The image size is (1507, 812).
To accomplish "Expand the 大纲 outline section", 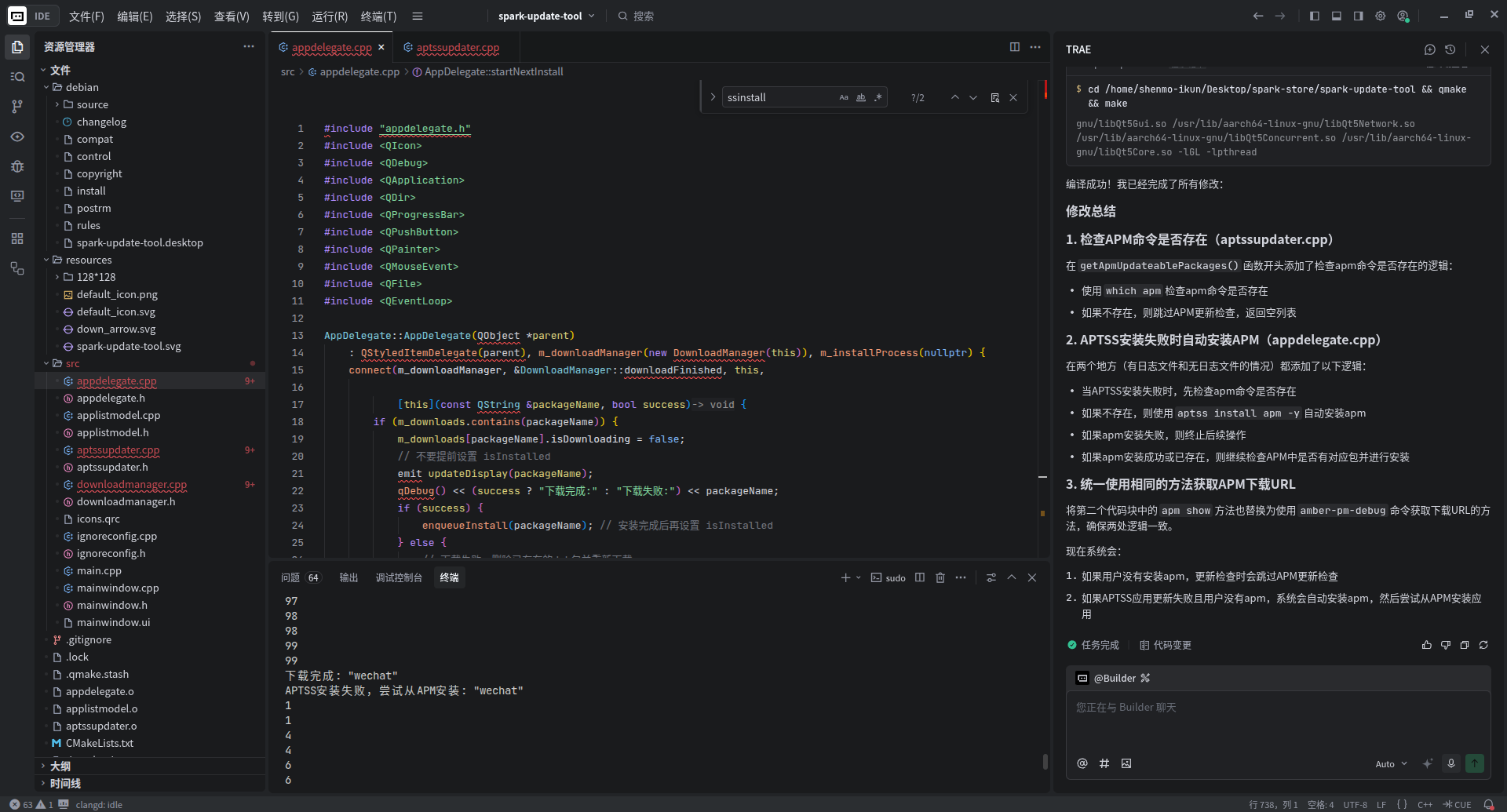I will (60, 766).
